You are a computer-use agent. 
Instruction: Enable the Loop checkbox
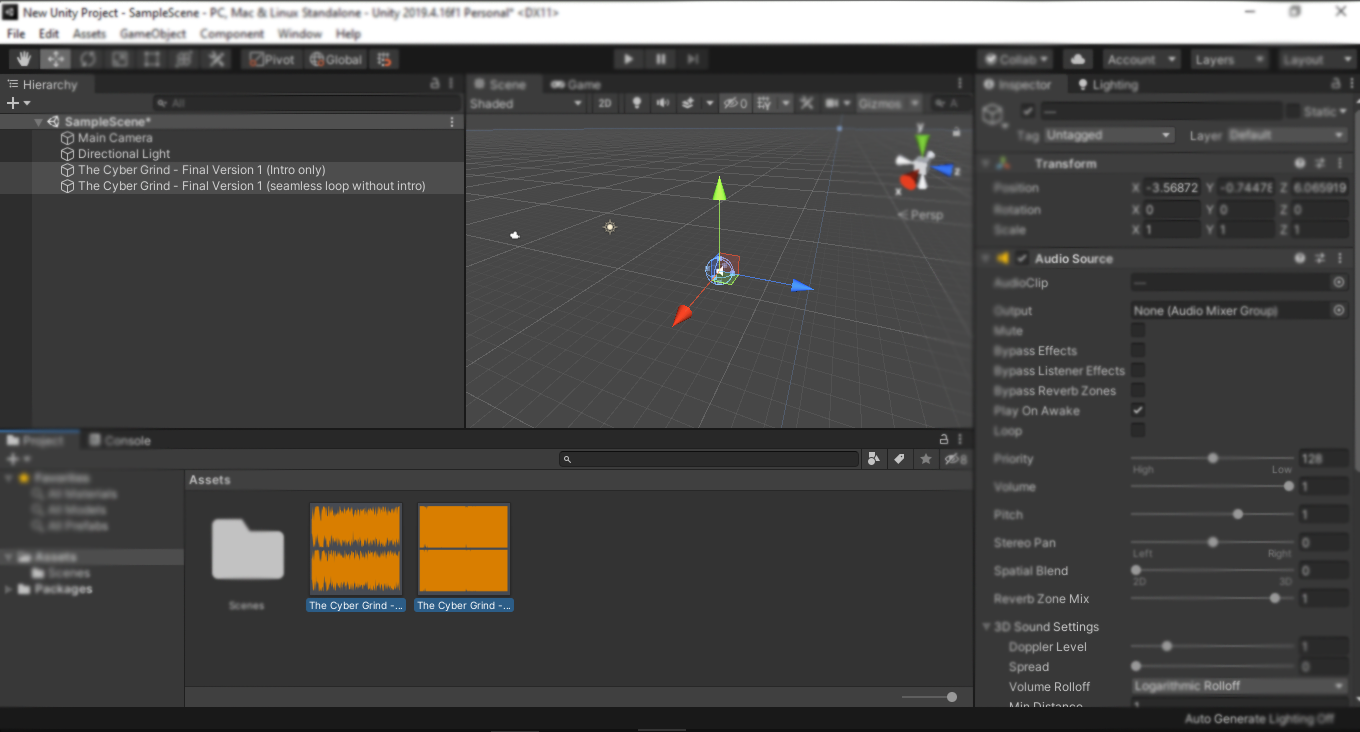pos(1138,430)
